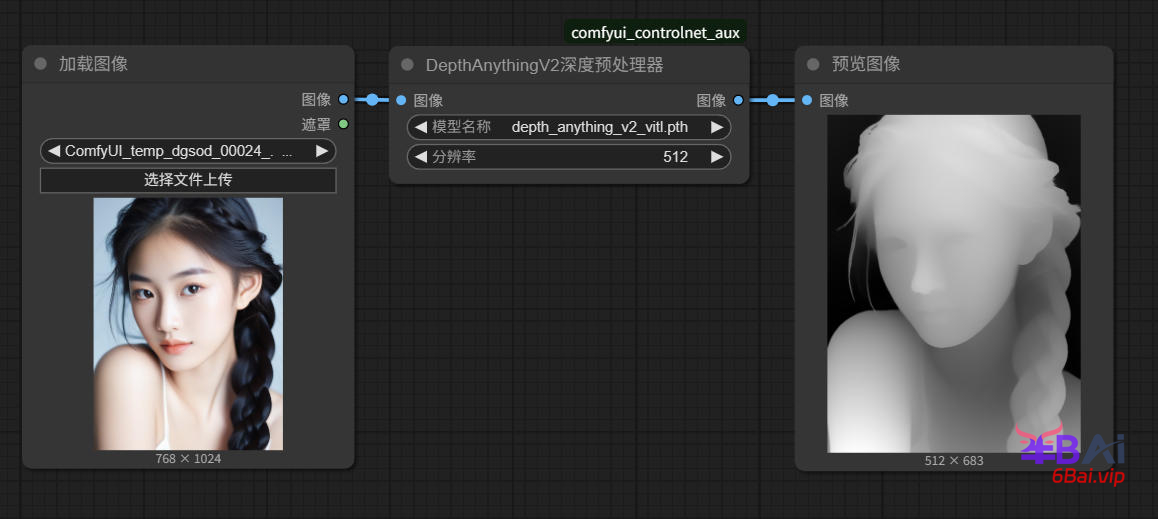Viewport: 1158px width, 519px height.
Task: Click the link midpoint between Load Image and DepthAnythingV2
Action: pos(372,100)
